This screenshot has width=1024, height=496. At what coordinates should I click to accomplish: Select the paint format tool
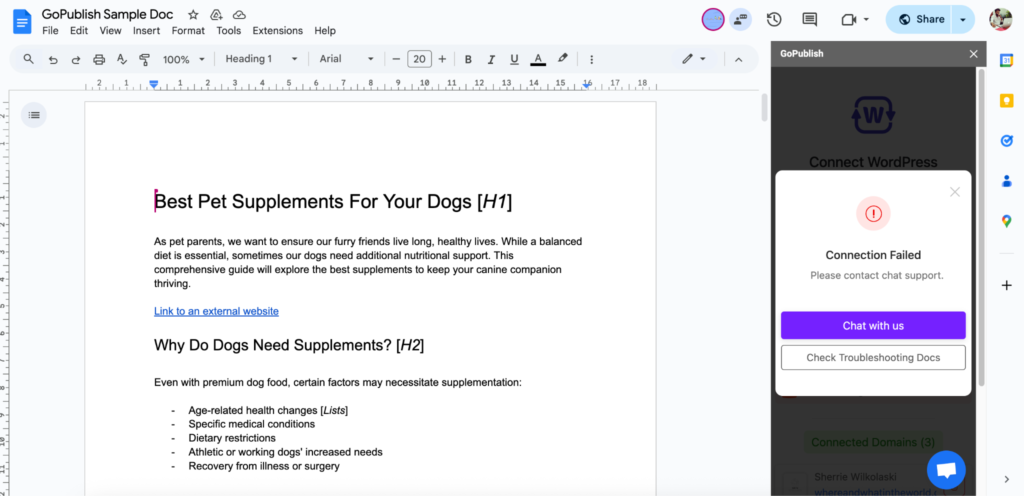pyautogui.click(x=145, y=59)
